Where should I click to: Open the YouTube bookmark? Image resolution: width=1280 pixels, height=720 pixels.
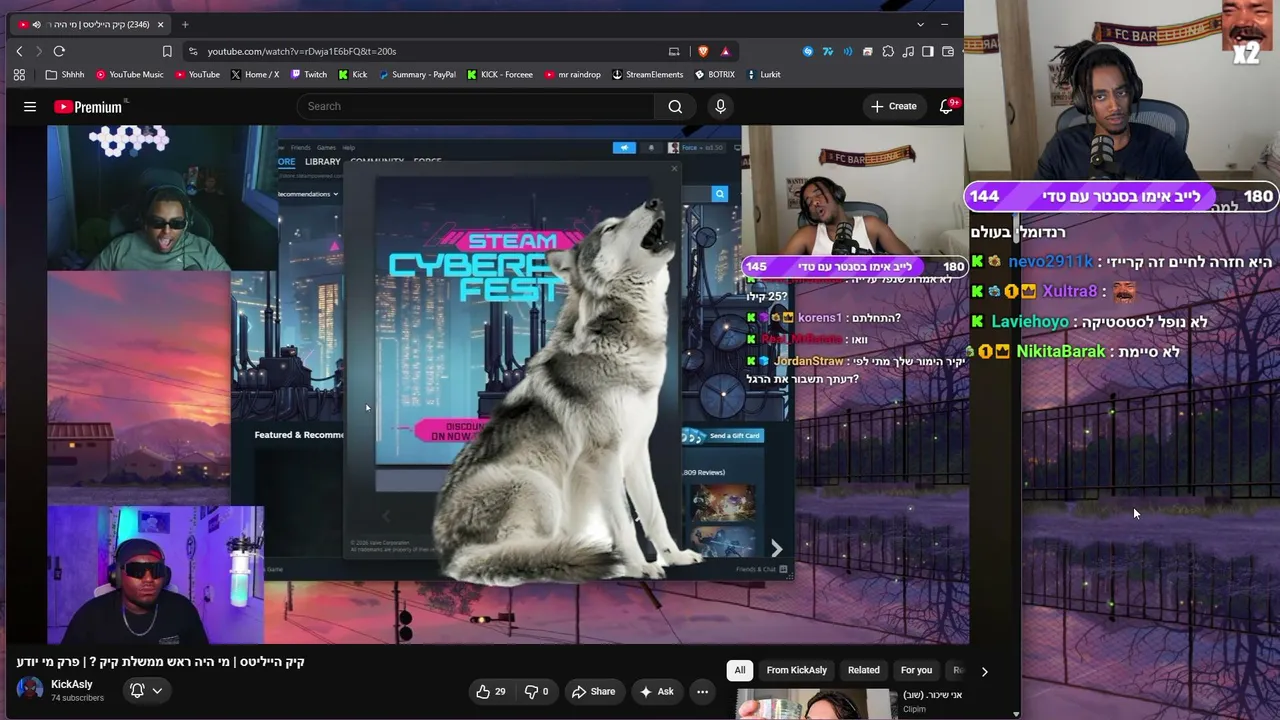(x=197, y=74)
